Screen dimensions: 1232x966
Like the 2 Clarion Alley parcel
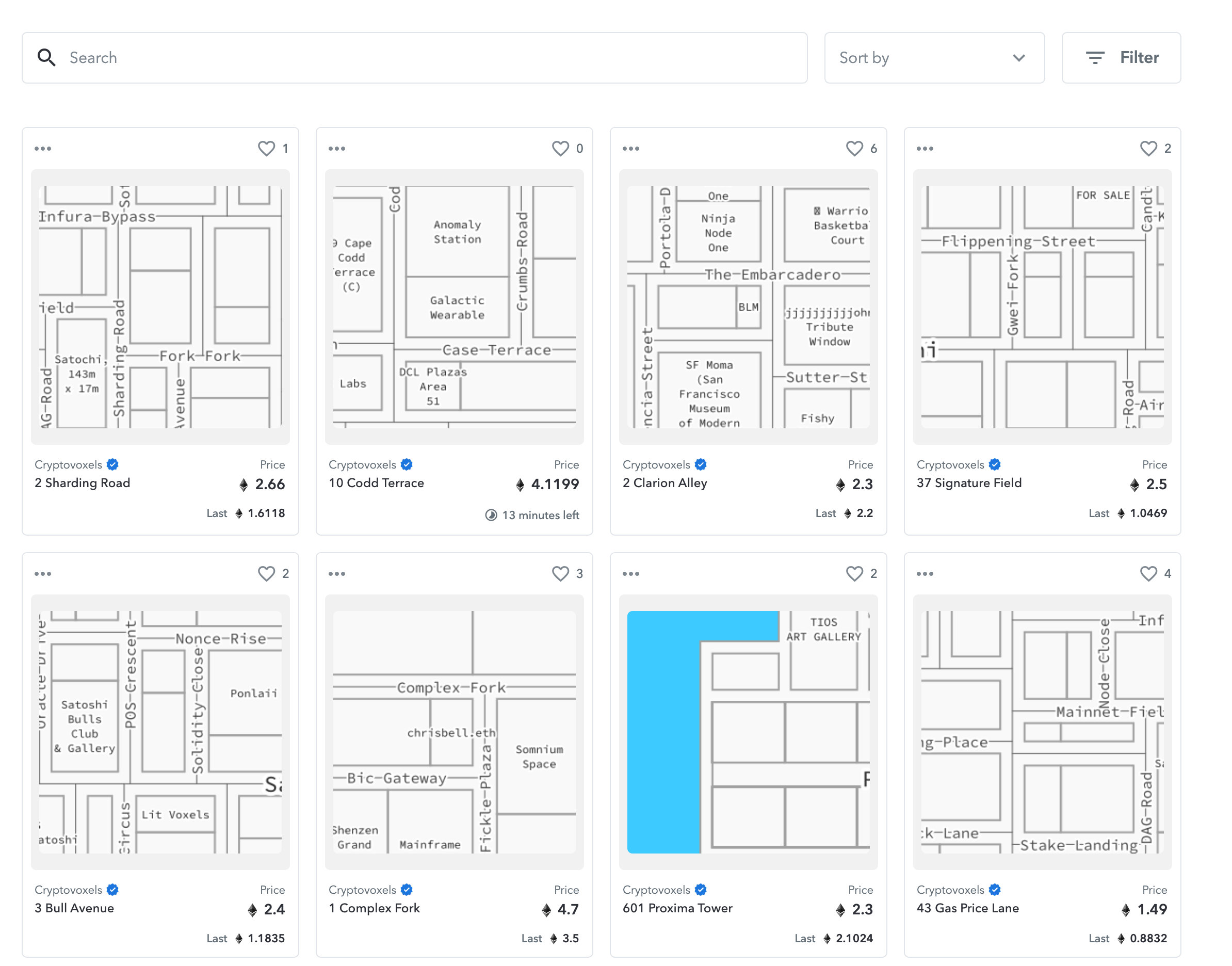pyautogui.click(x=854, y=148)
